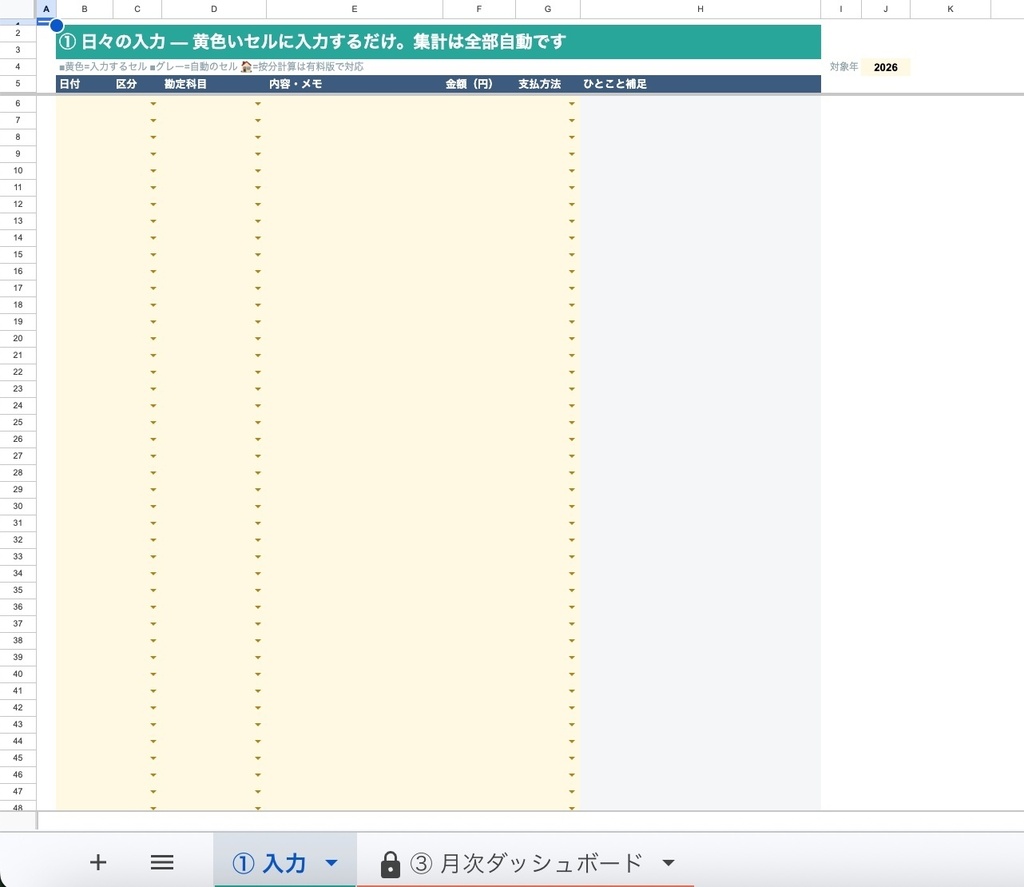The width and height of the screenshot is (1024, 887).
Task: Open the 支払方法 dropdown in row 33
Action: point(572,556)
